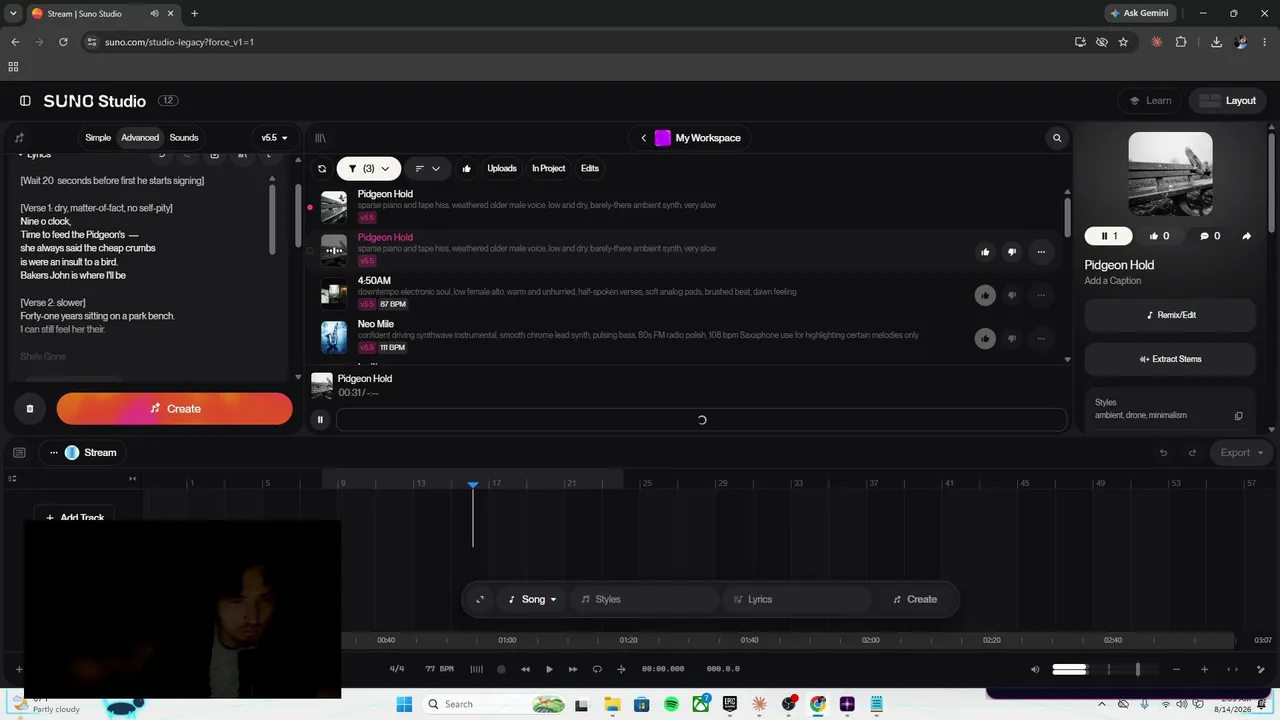
Task: Select the 4:50AM song thumbnail
Action: tap(334, 294)
